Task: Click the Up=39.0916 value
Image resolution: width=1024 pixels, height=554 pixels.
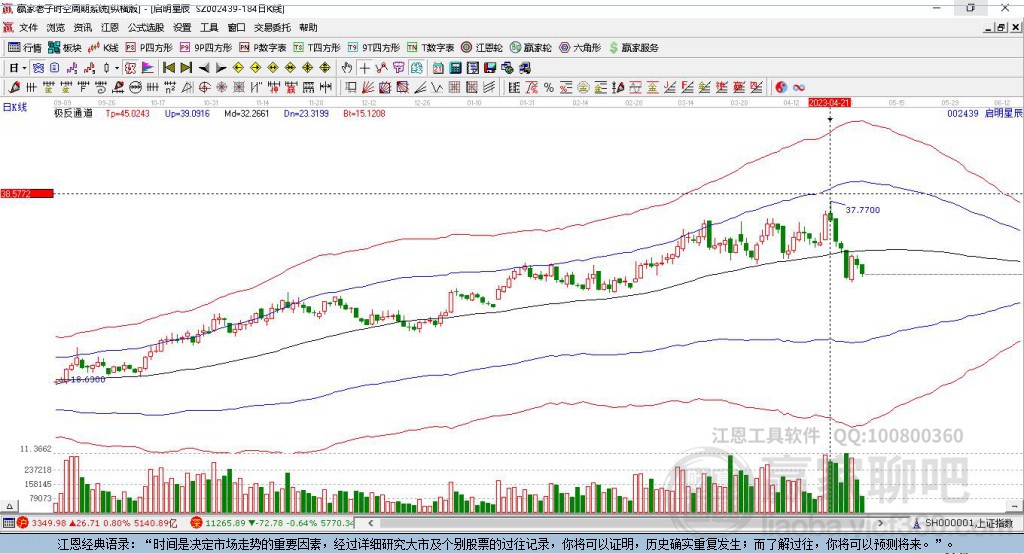Action: (x=187, y=114)
